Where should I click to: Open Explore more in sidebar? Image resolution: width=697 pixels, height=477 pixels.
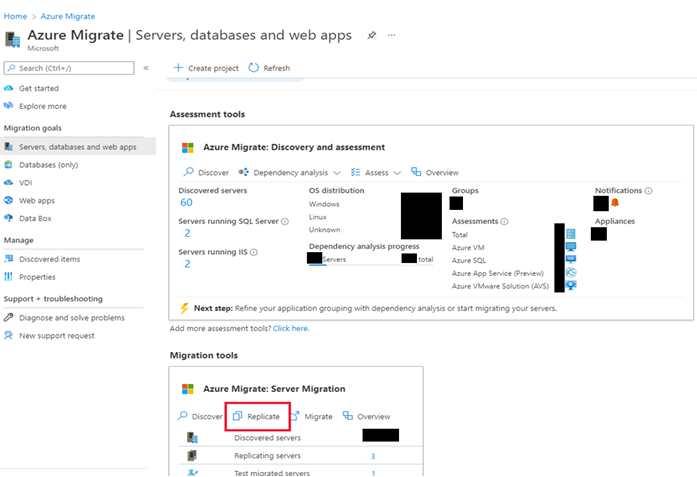click(43, 106)
